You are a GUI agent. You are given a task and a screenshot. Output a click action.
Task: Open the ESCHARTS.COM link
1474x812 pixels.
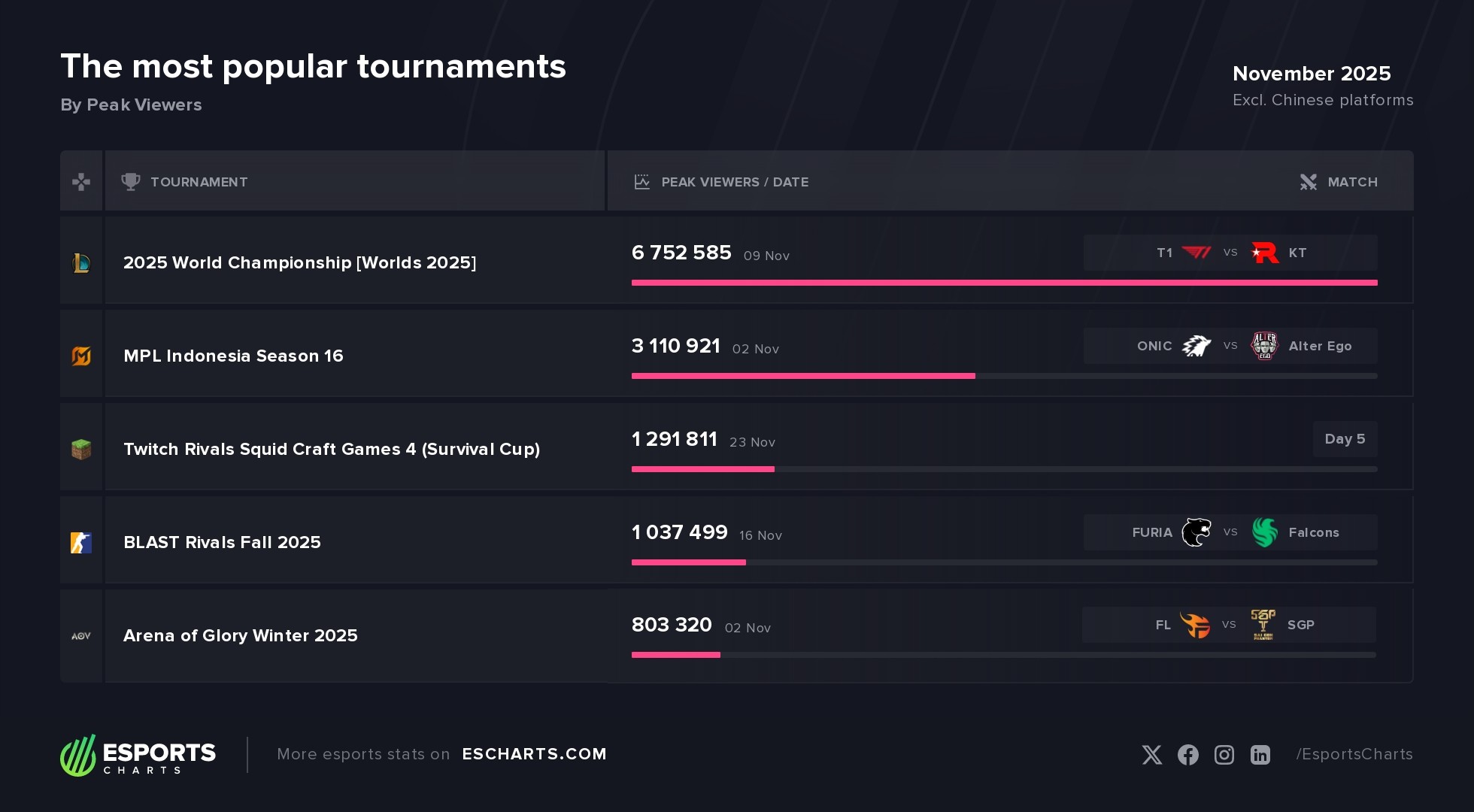tap(534, 754)
